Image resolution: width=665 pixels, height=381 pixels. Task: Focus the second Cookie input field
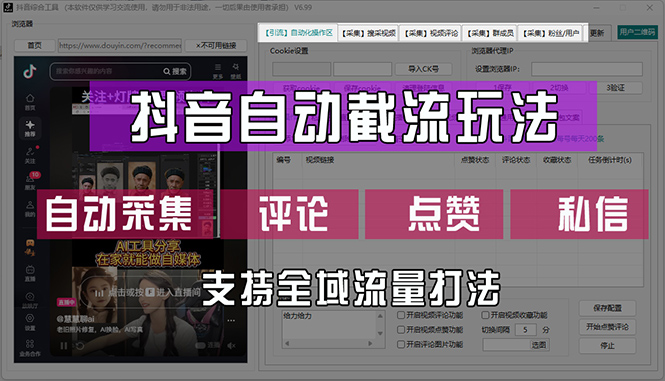click(362, 69)
